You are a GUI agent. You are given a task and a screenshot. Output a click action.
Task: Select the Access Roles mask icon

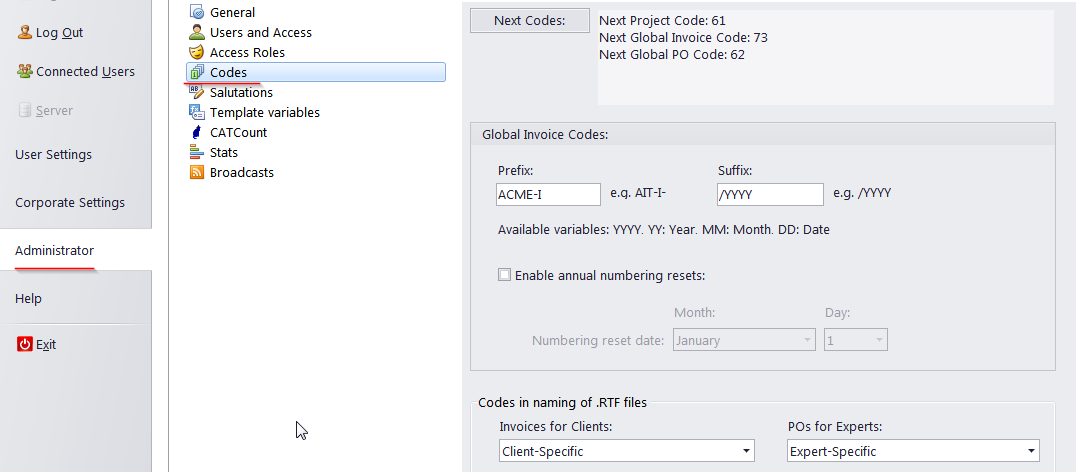pyautogui.click(x=197, y=52)
